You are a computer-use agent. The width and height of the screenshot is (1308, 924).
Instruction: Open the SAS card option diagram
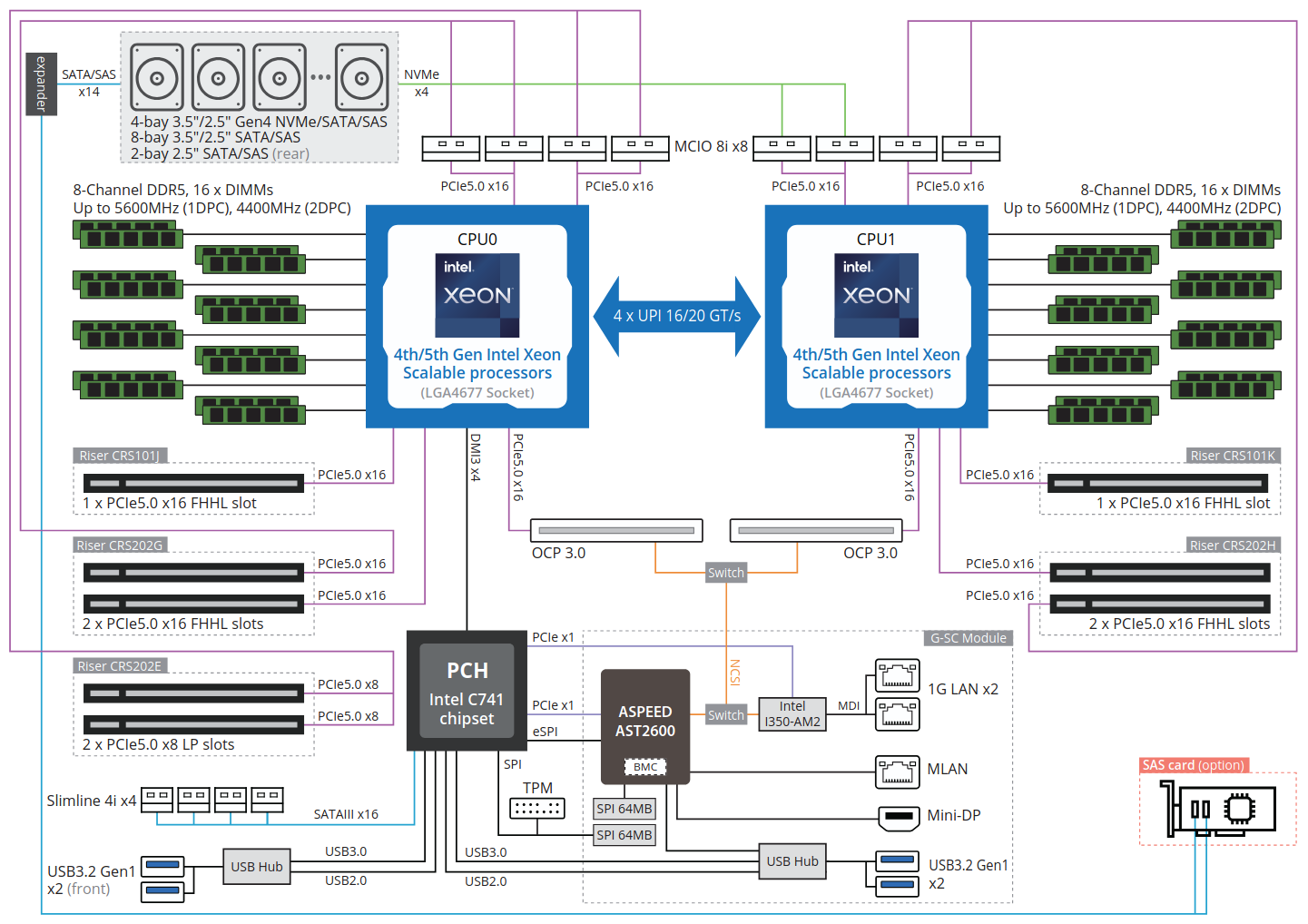click(x=1216, y=808)
